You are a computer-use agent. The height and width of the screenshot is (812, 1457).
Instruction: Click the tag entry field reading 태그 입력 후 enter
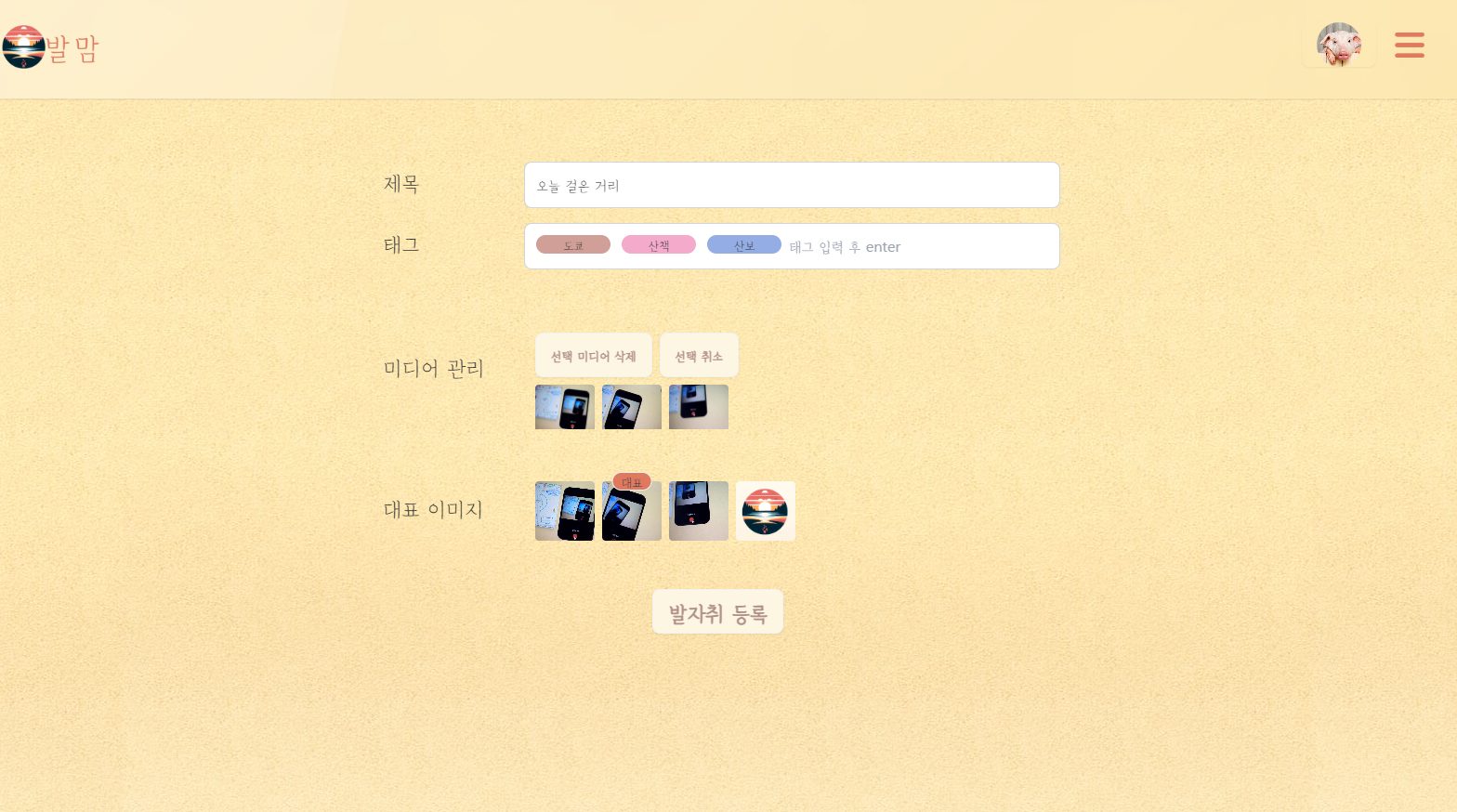click(920, 246)
